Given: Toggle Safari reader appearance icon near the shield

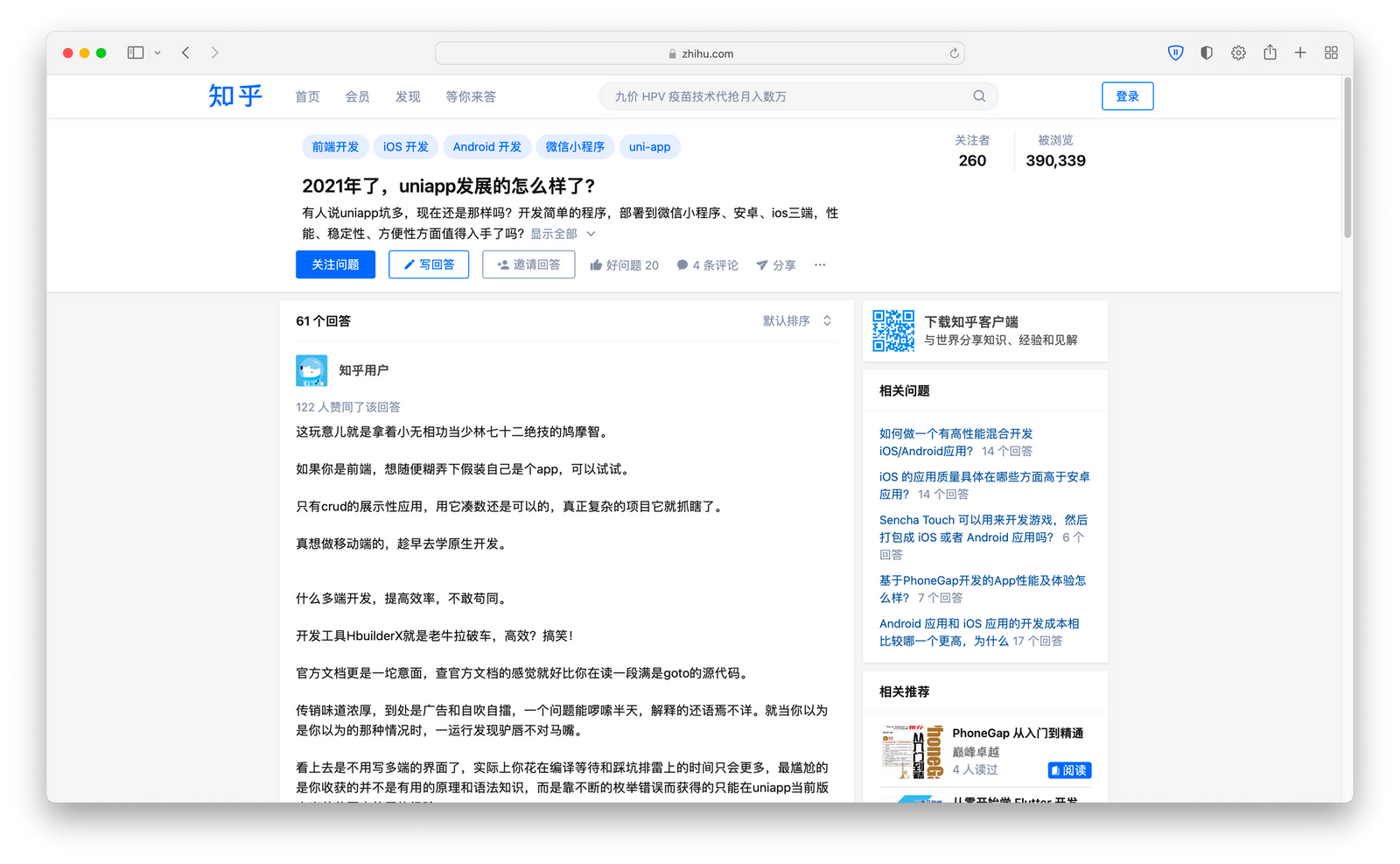Looking at the screenshot, I should [1206, 53].
